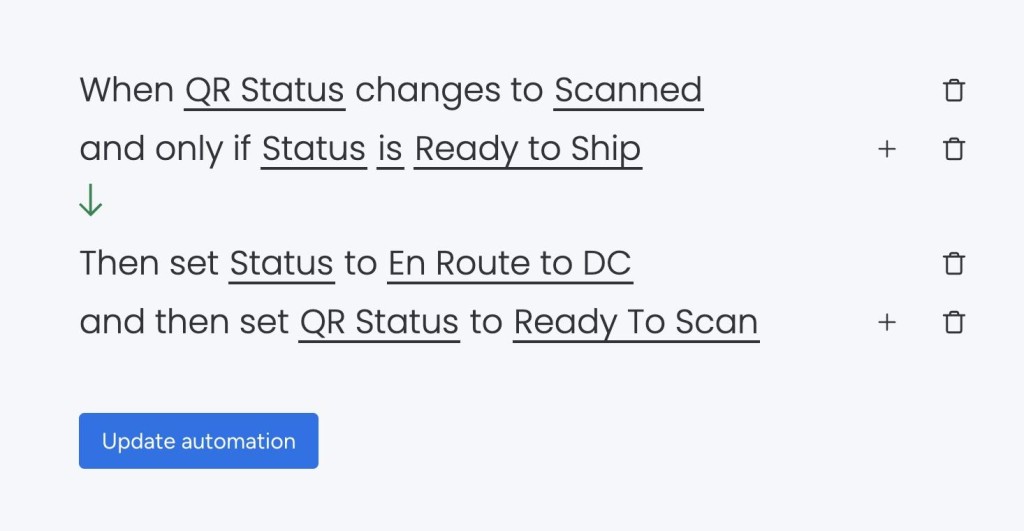This screenshot has width=1024, height=531.
Task: Click the 'and then set' action text
Action: [184, 323]
